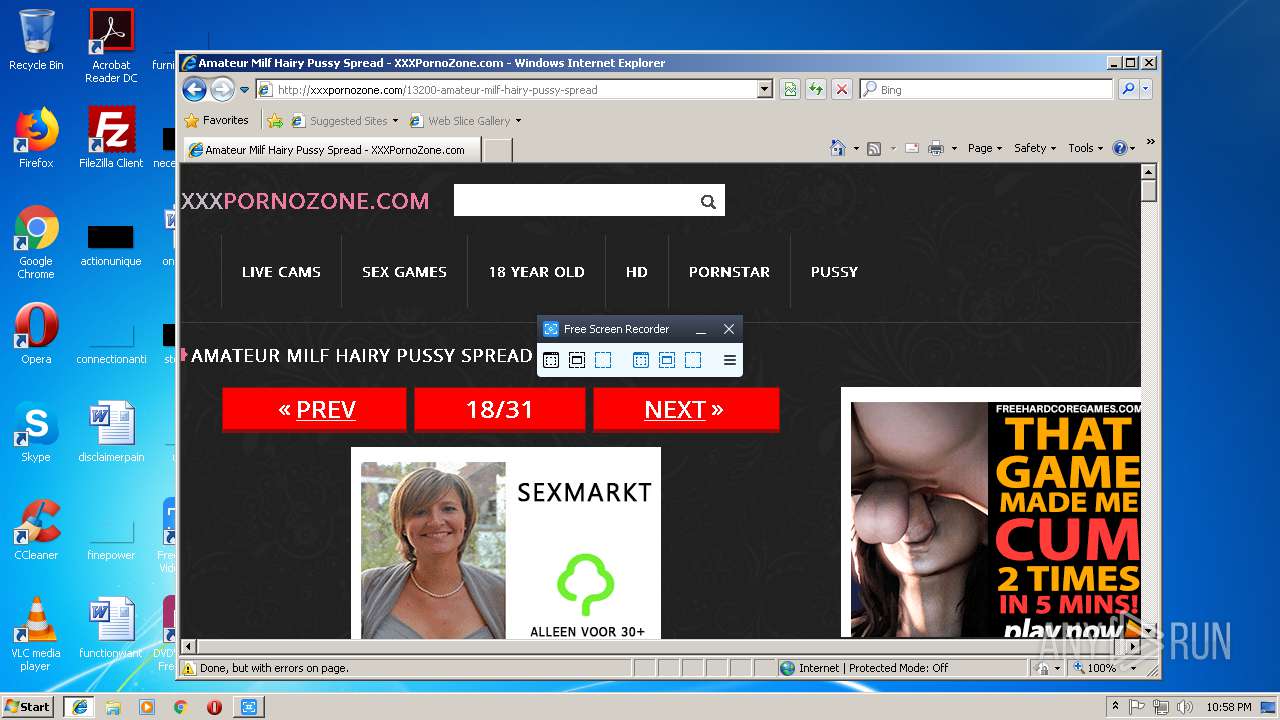Image resolution: width=1280 pixels, height=720 pixels.
Task: Select the HD site navigation item
Action: click(637, 272)
